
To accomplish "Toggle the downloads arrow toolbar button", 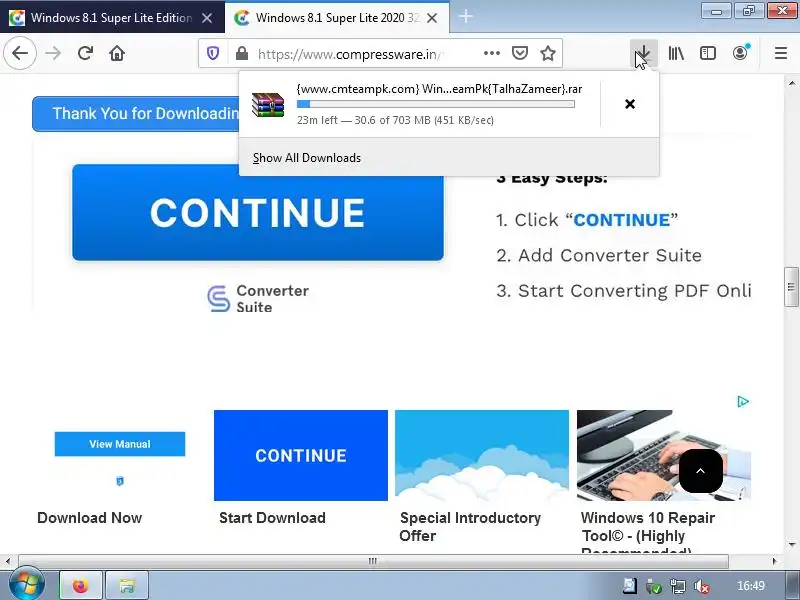I will click(643, 53).
